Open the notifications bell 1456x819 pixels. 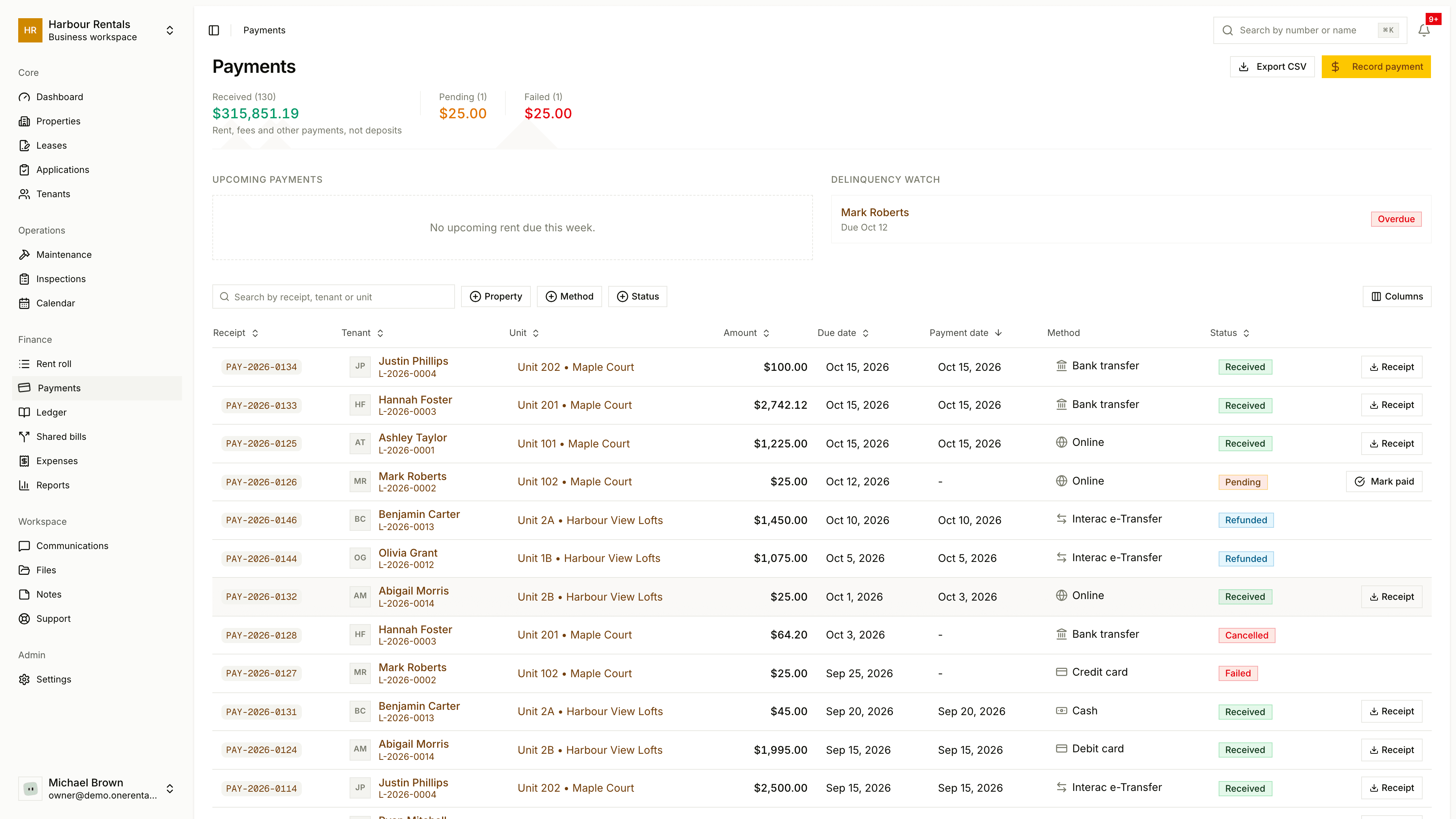pos(1424,30)
